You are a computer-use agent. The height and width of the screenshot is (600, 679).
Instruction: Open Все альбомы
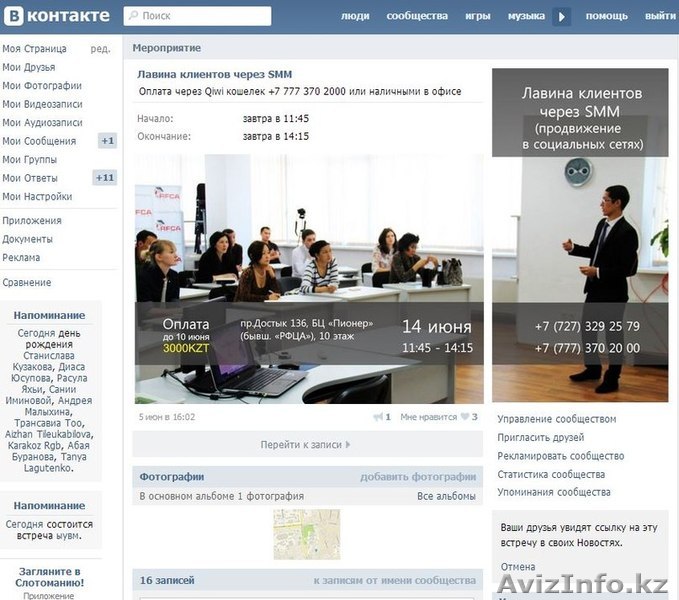click(446, 496)
